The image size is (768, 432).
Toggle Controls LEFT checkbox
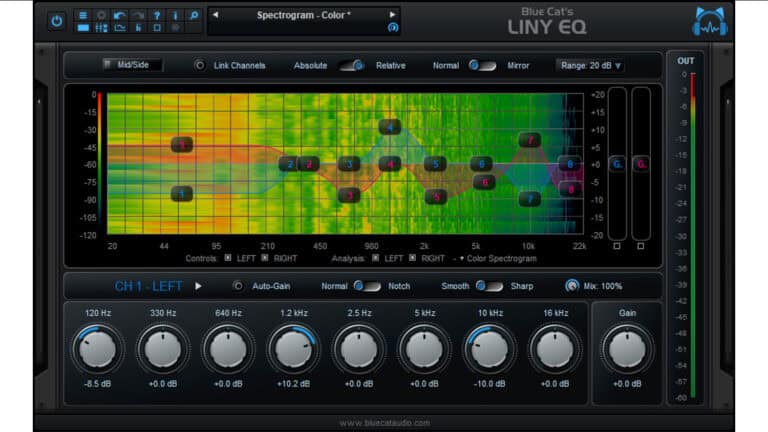[x=228, y=258]
